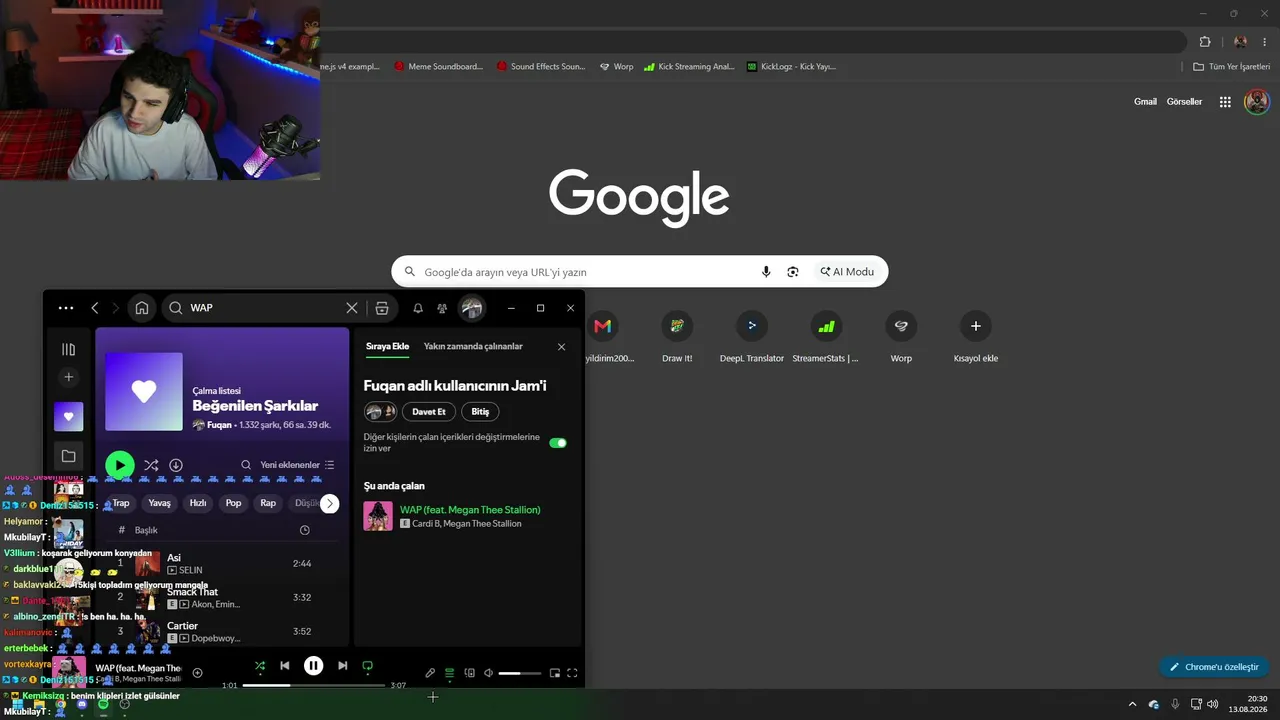The width and height of the screenshot is (1280, 720).
Task: Download the Beğenilen Şarkılar playlist
Action: (176, 465)
